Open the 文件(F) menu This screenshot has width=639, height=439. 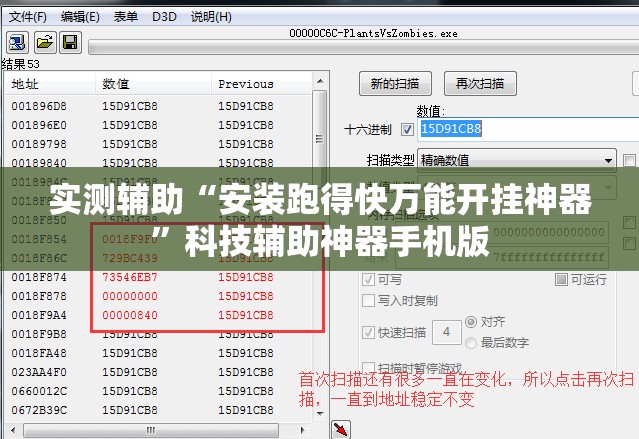[x=28, y=17]
